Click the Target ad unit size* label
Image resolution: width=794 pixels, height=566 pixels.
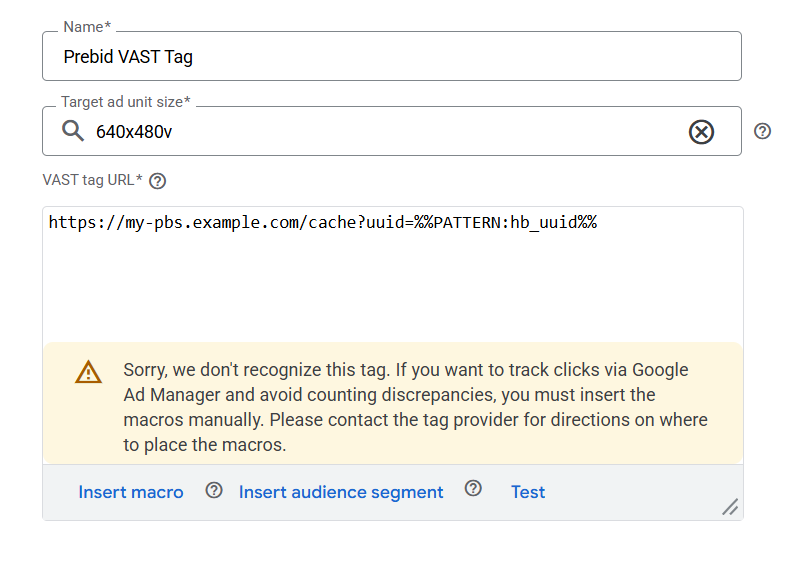click(125, 102)
